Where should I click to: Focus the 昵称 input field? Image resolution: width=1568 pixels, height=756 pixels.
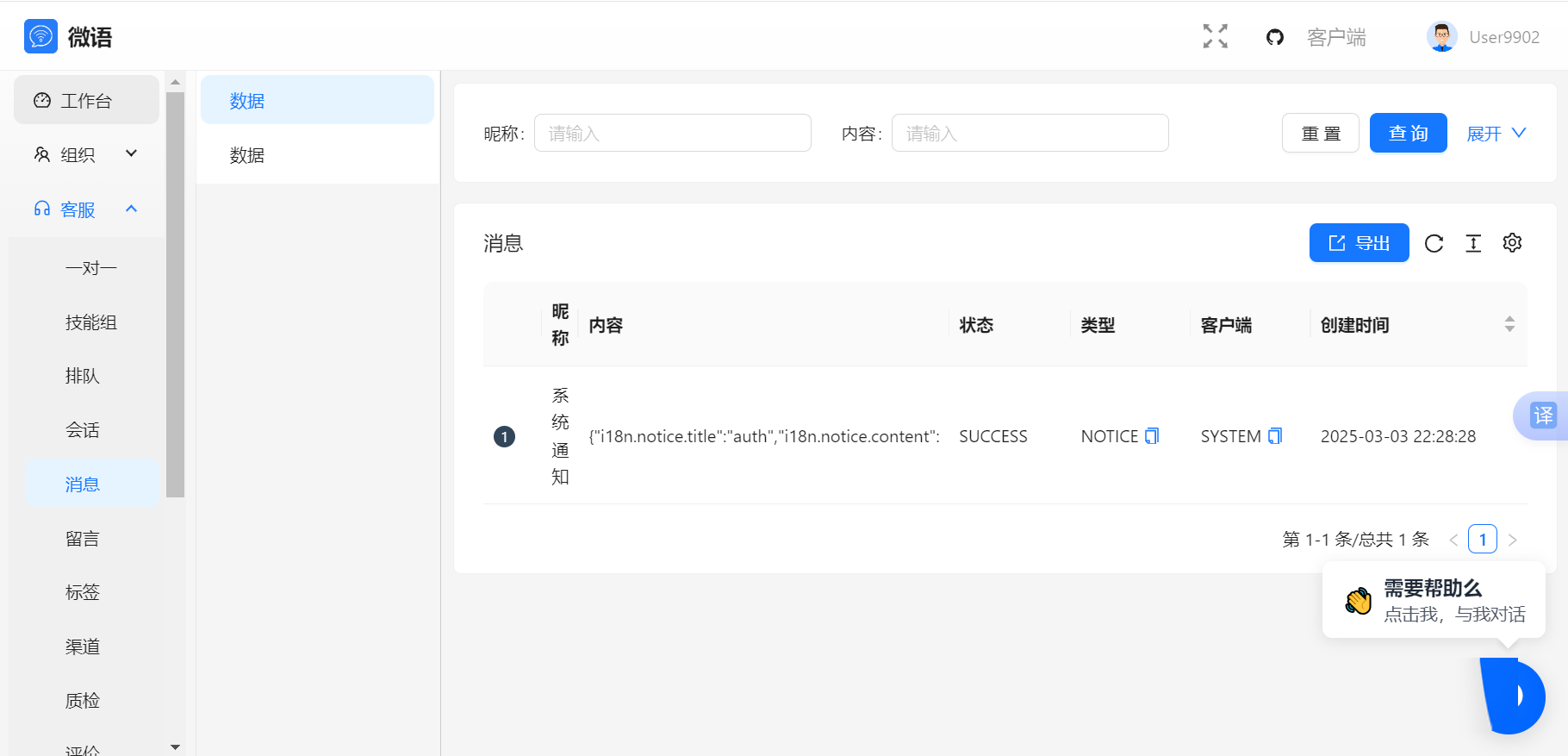tap(672, 134)
